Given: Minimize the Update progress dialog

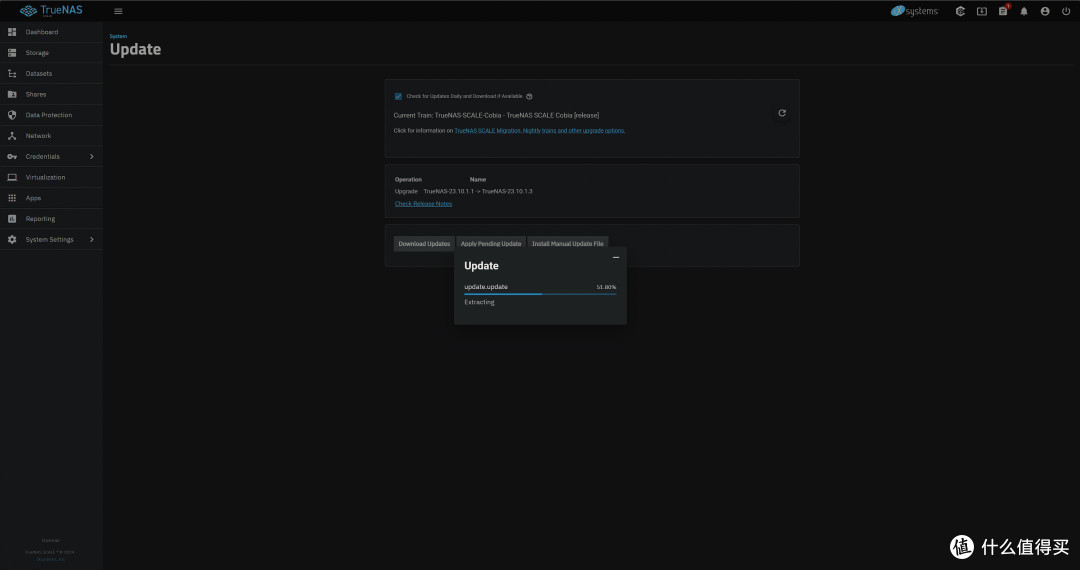Looking at the screenshot, I should (x=616, y=257).
